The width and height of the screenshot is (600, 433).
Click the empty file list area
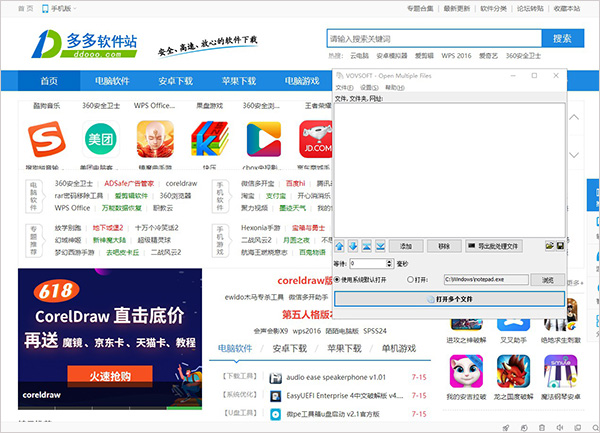click(450, 170)
